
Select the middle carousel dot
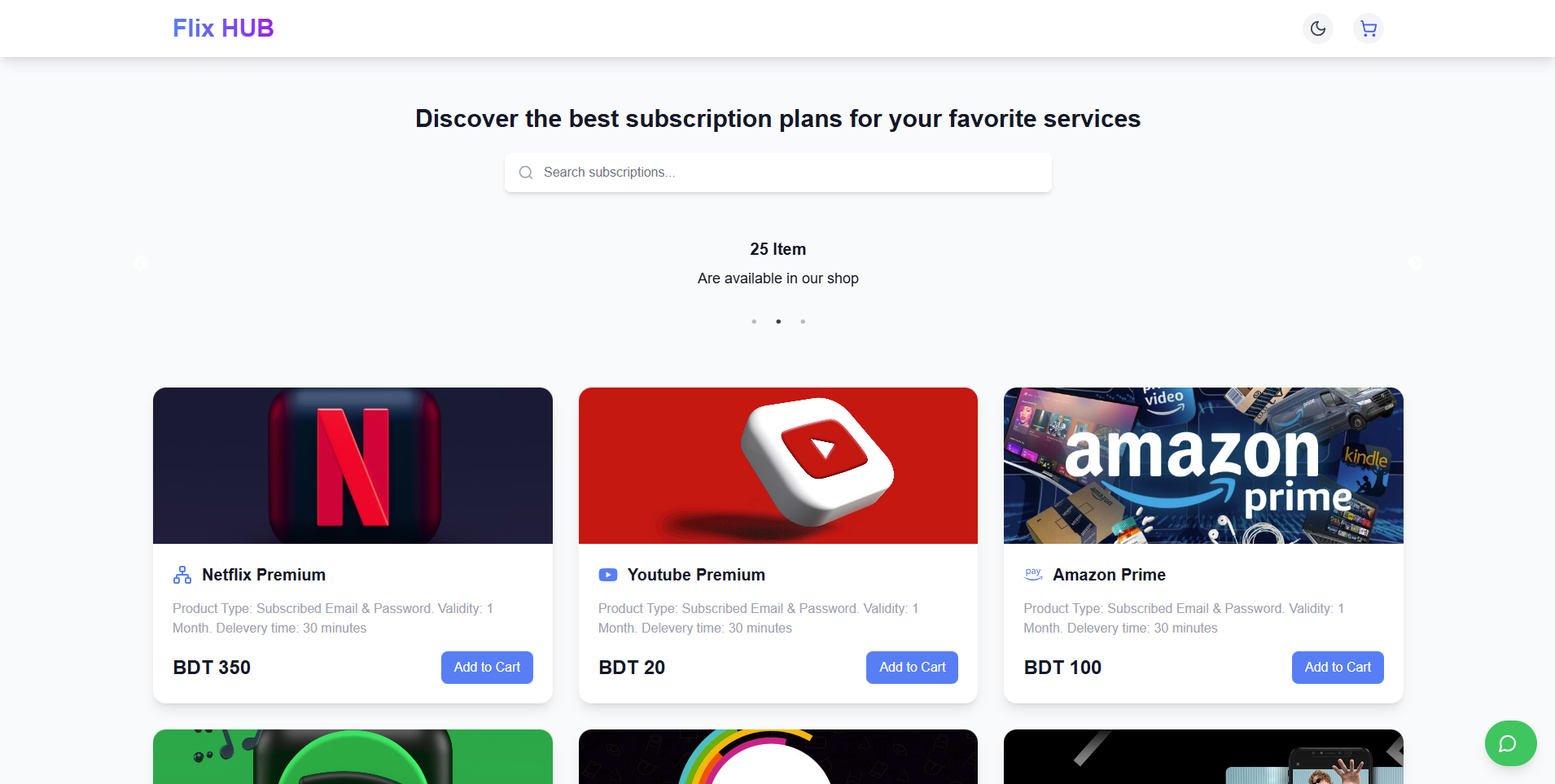[778, 322]
